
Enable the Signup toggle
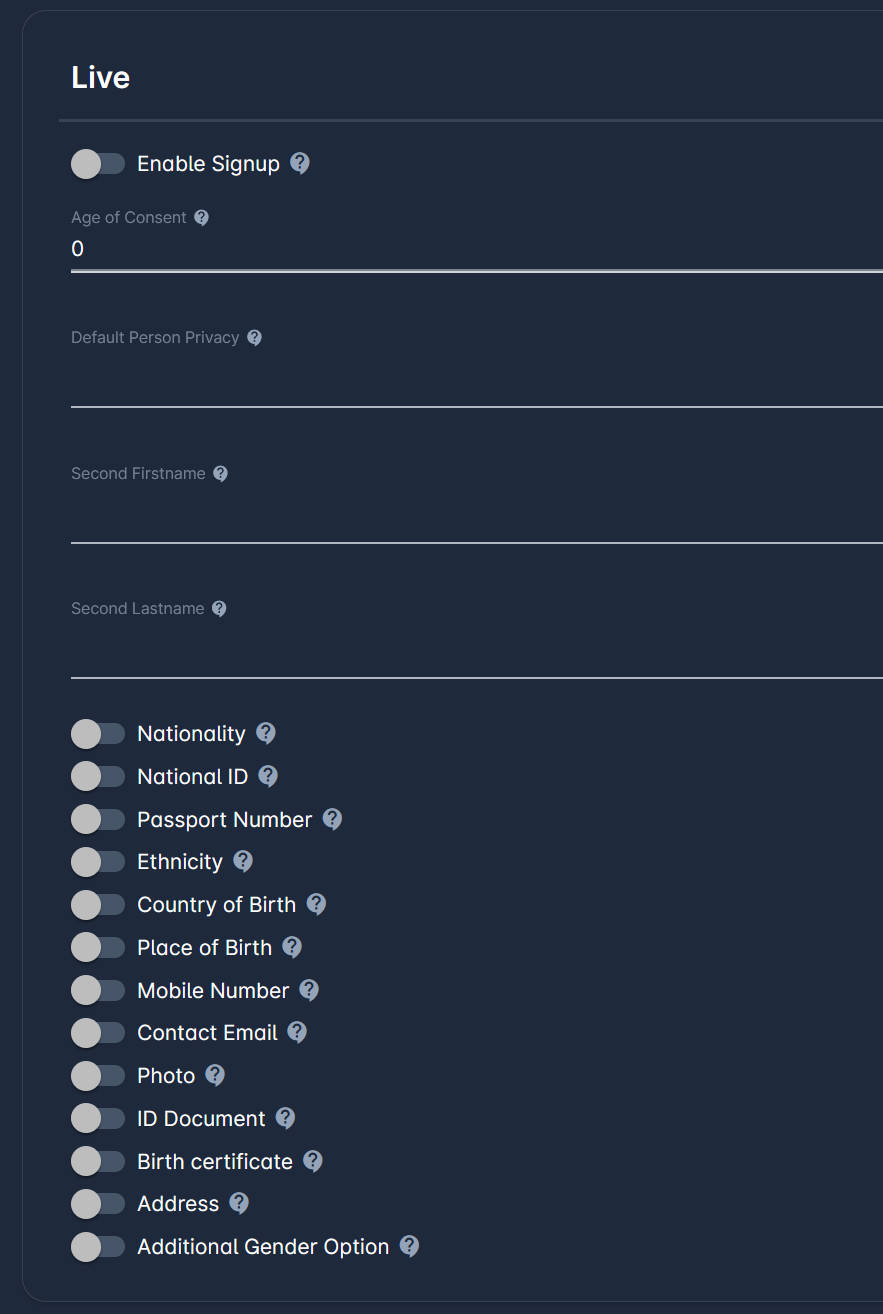pyautogui.click(x=97, y=164)
